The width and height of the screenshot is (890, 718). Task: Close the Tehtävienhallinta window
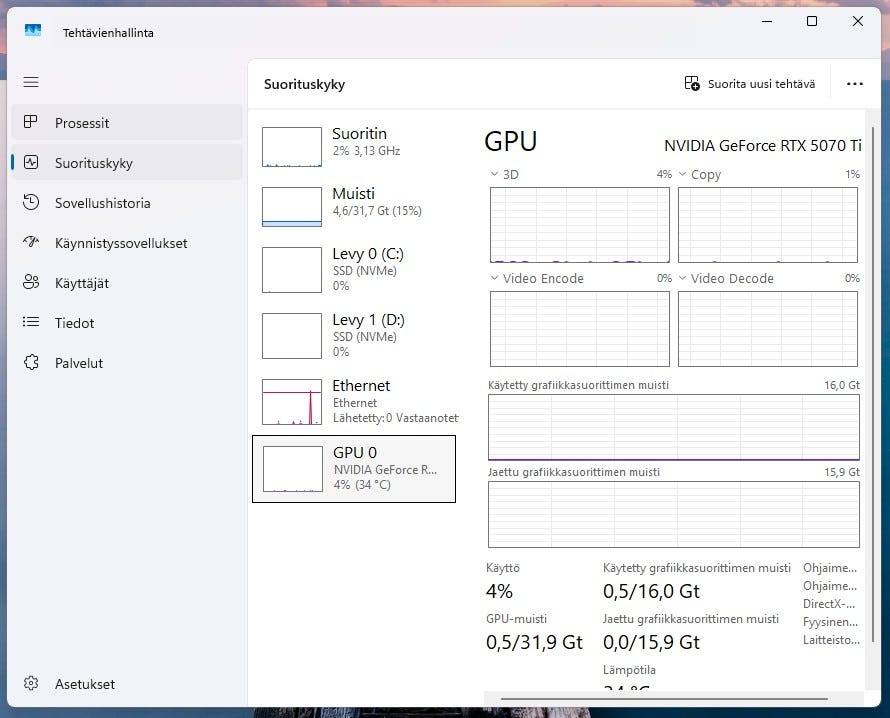tap(858, 22)
